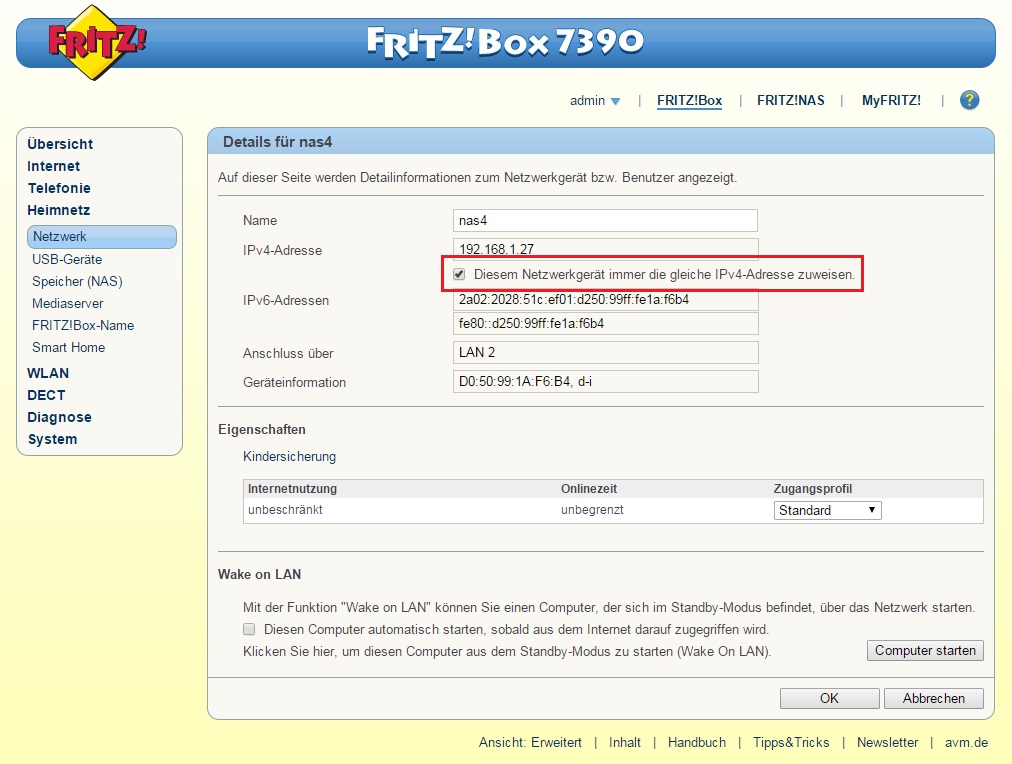Click the FRITZ!Box 7390 banner title
This screenshot has height=764, width=1012.
(x=505, y=42)
